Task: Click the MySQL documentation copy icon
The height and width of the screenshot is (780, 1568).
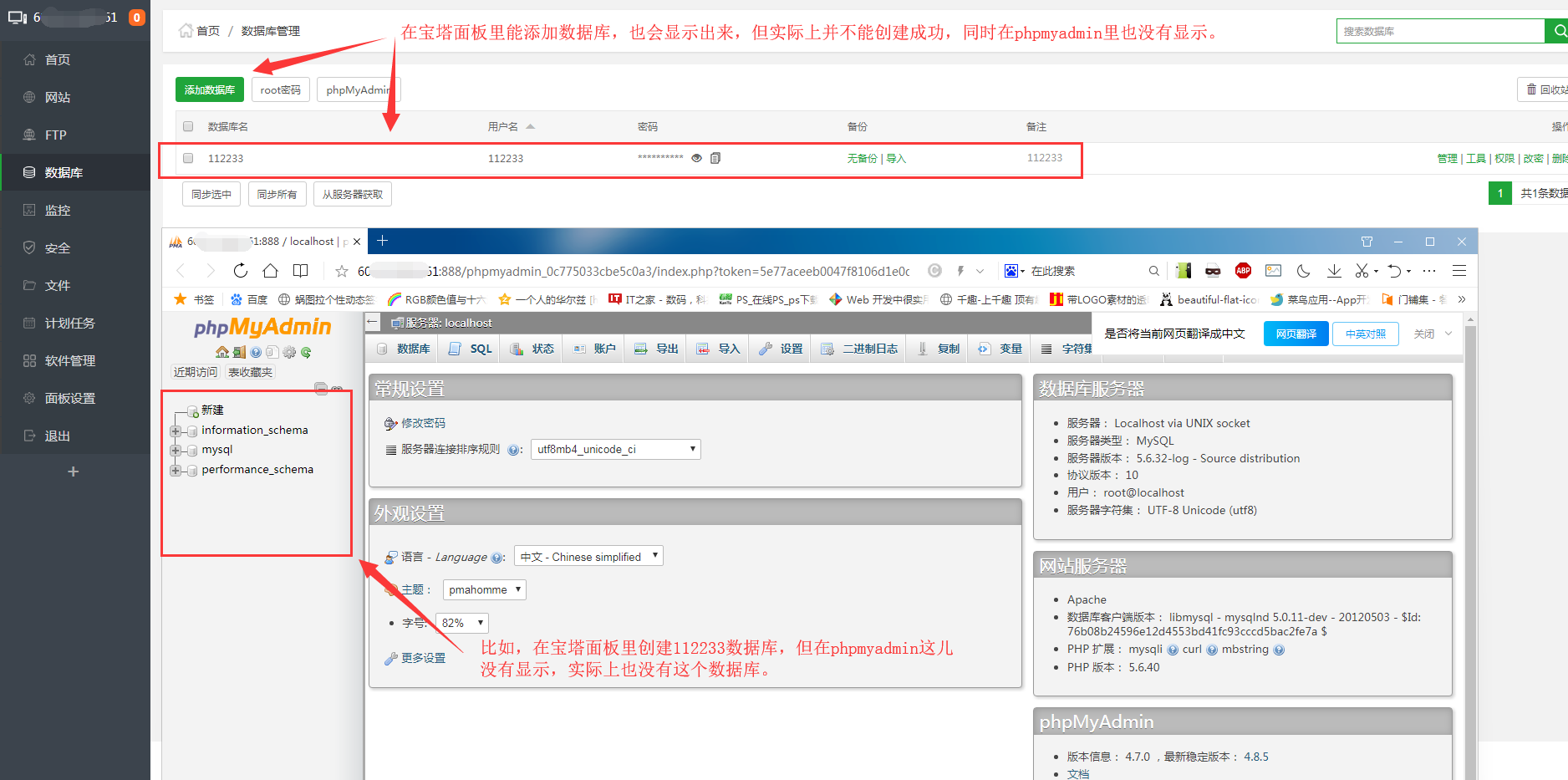Action: [x=272, y=353]
